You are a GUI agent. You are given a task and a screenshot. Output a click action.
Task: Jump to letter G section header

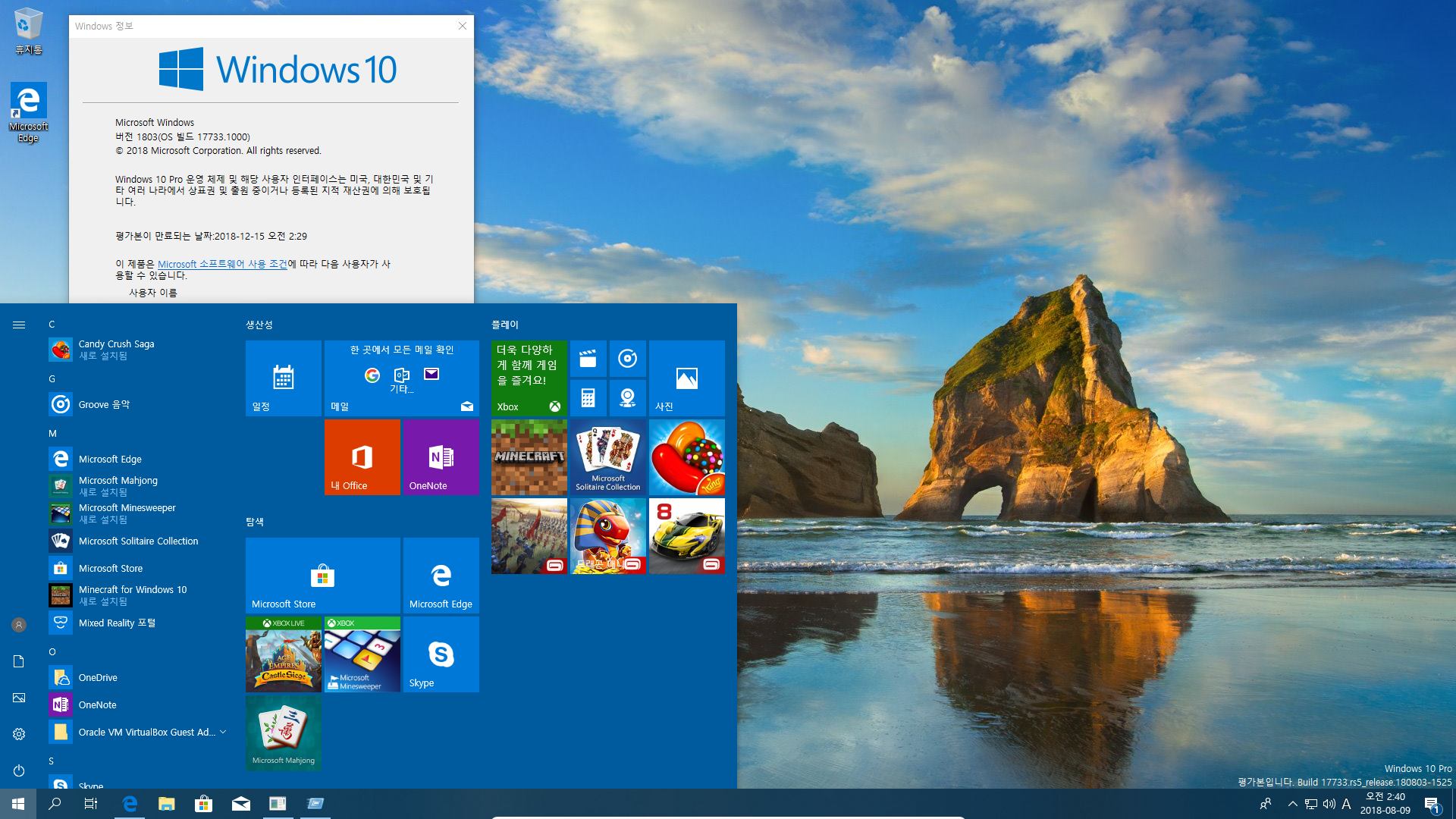click(52, 379)
